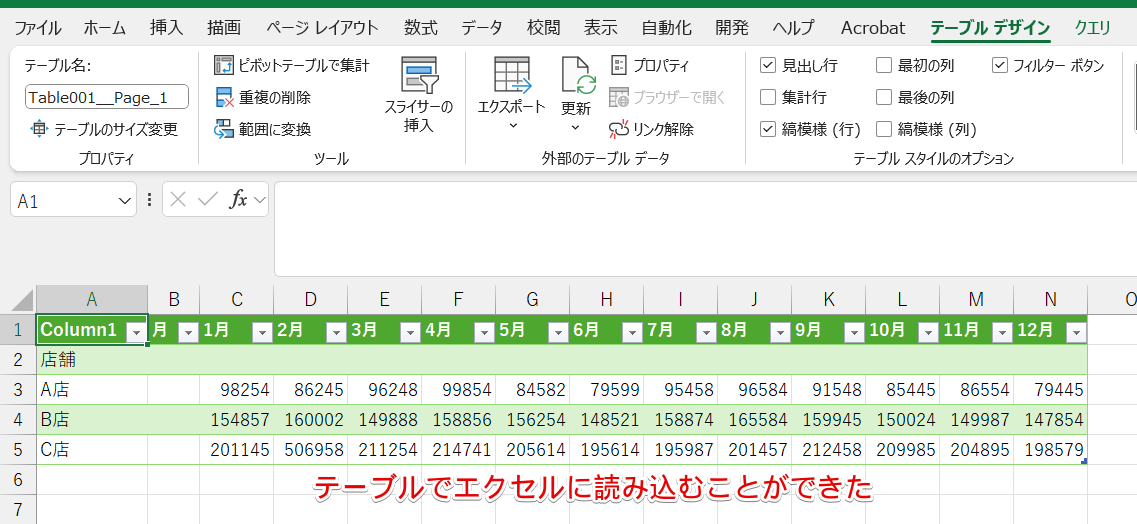This screenshot has width=1137, height=524.
Task: Click the formula bar cancel X icon
Action: point(178,199)
